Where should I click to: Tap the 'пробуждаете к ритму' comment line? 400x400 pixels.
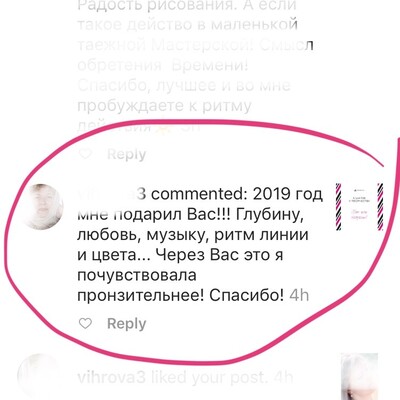coord(164,106)
